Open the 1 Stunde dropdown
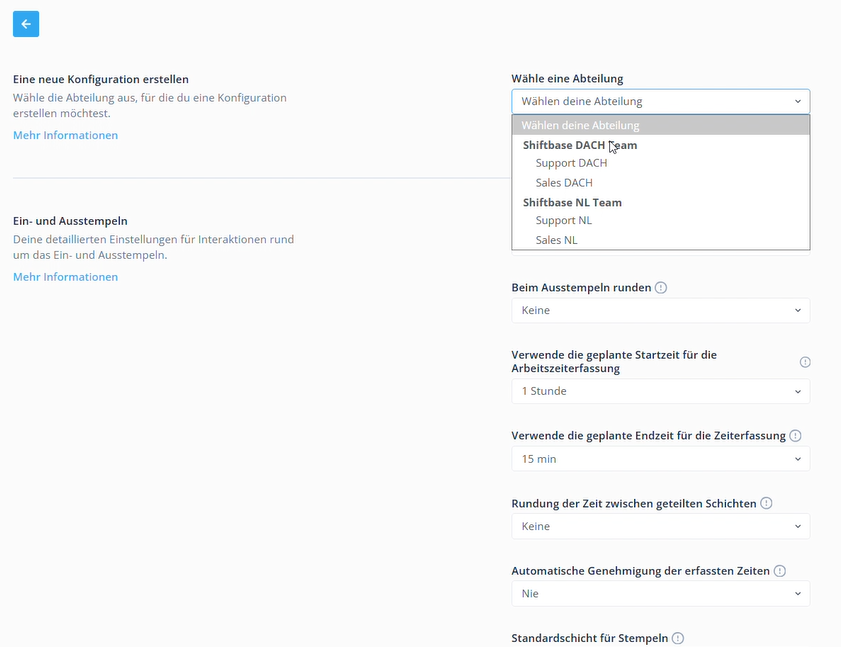Image resolution: width=841 pixels, height=647 pixels. (x=661, y=391)
